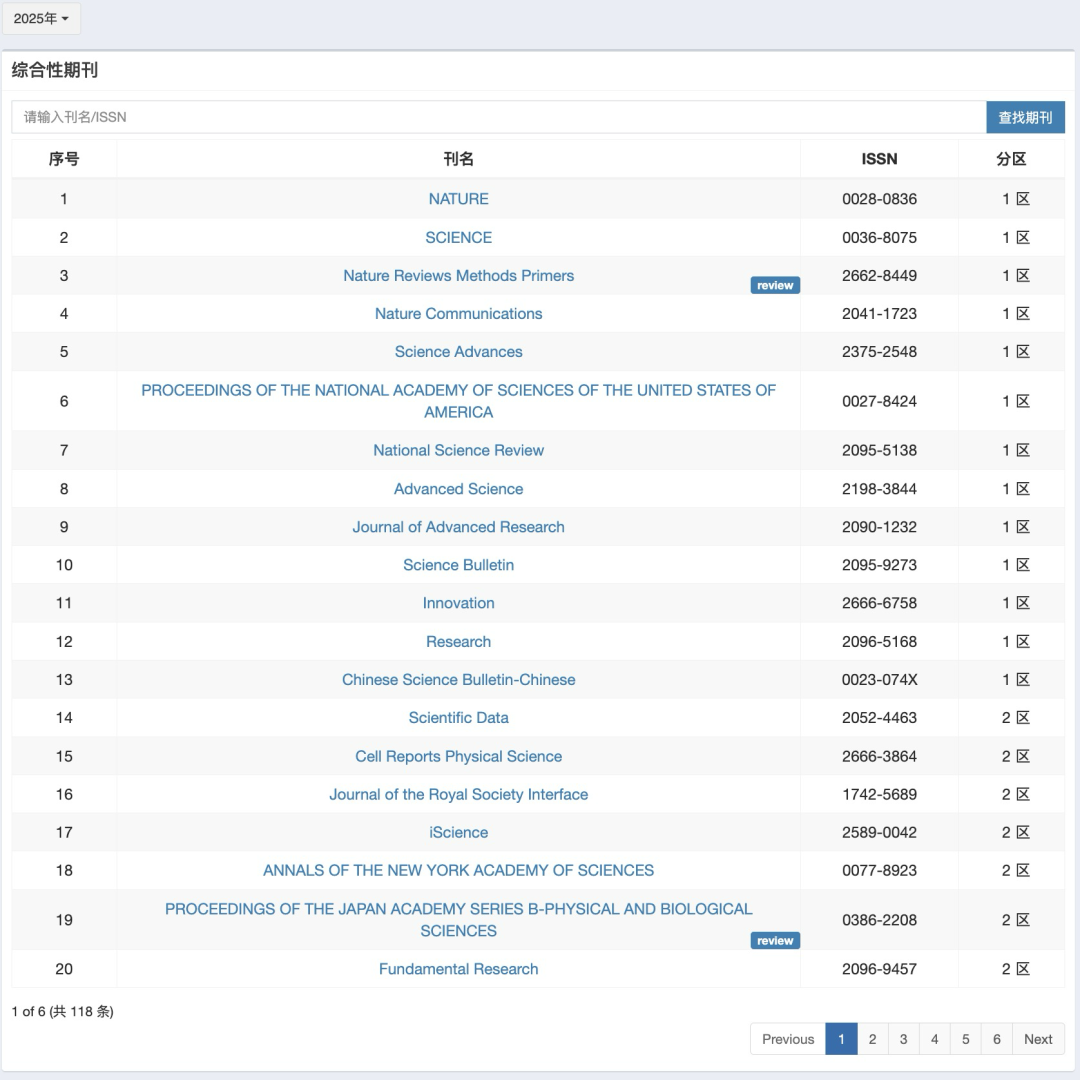The image size is (1080, 1080).
Task: Select ISSN 0036-8075 cell
Action: tap(880, 238)
